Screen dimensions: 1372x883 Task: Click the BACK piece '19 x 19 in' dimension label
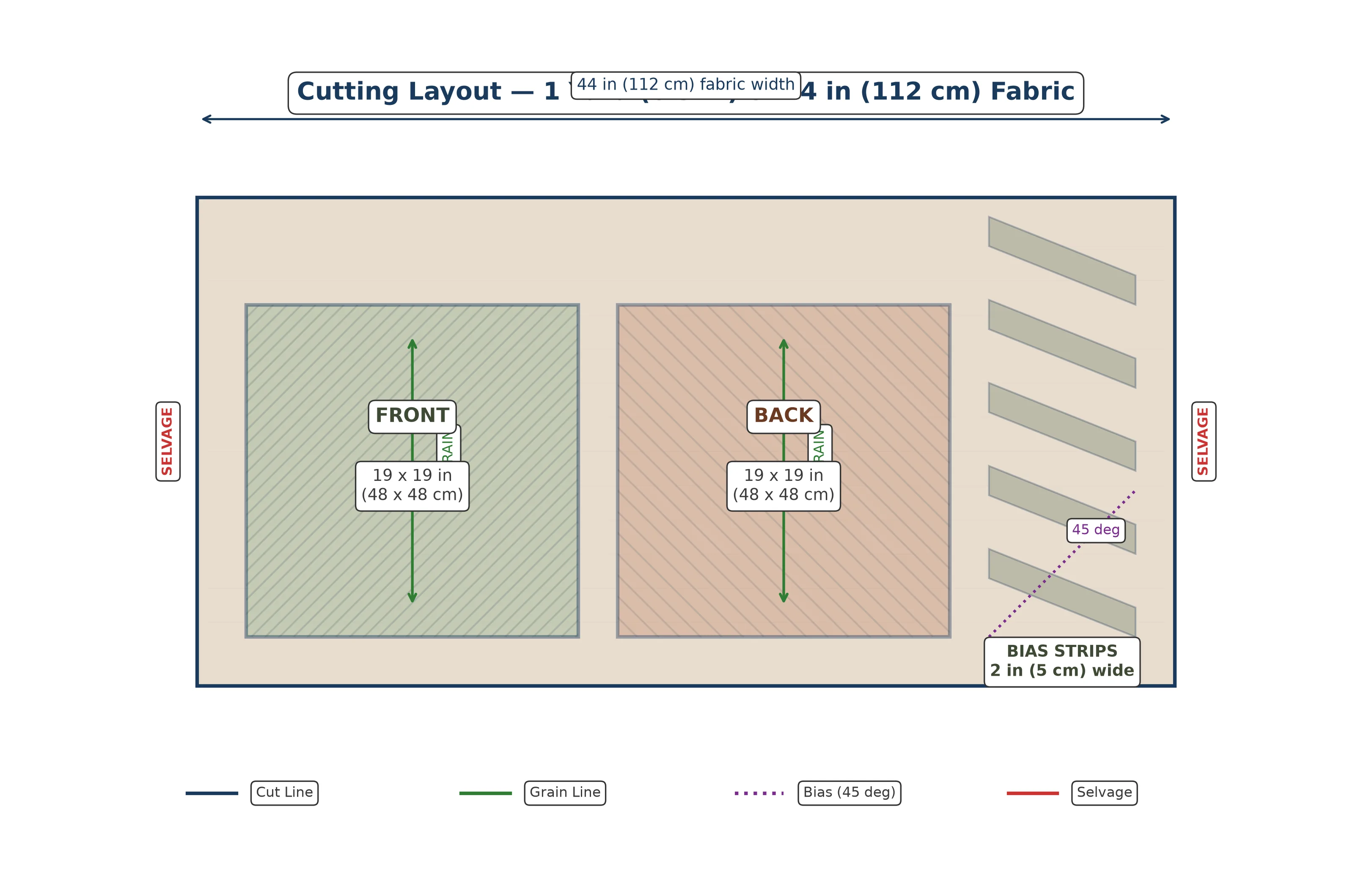click(783, 485)
